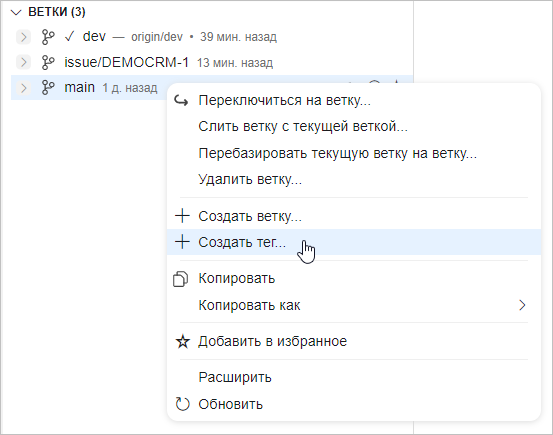Expand the dev branch chevron
553x435 pixels.
point(24,37)
